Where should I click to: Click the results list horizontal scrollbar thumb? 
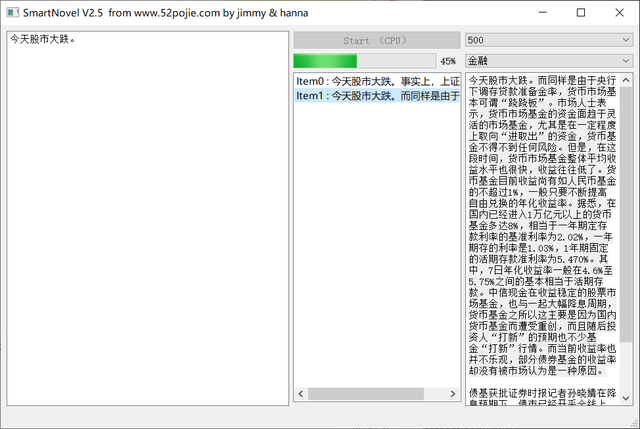(x=366, y=393)
